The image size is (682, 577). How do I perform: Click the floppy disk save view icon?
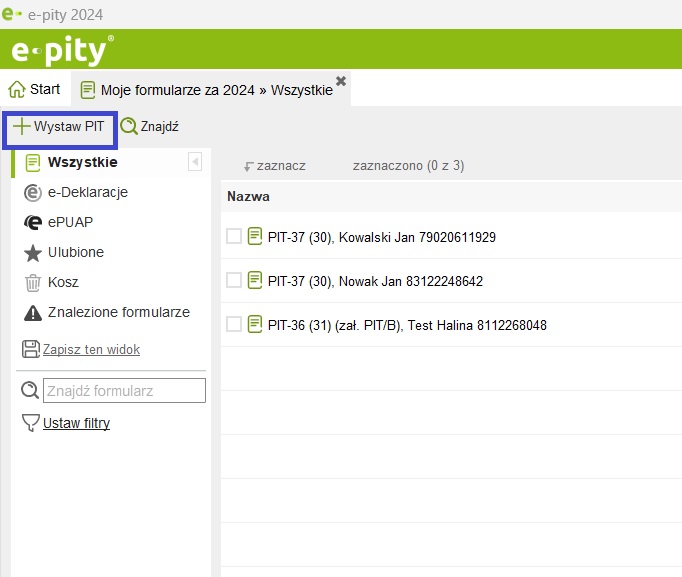click(x=31, y=349)
